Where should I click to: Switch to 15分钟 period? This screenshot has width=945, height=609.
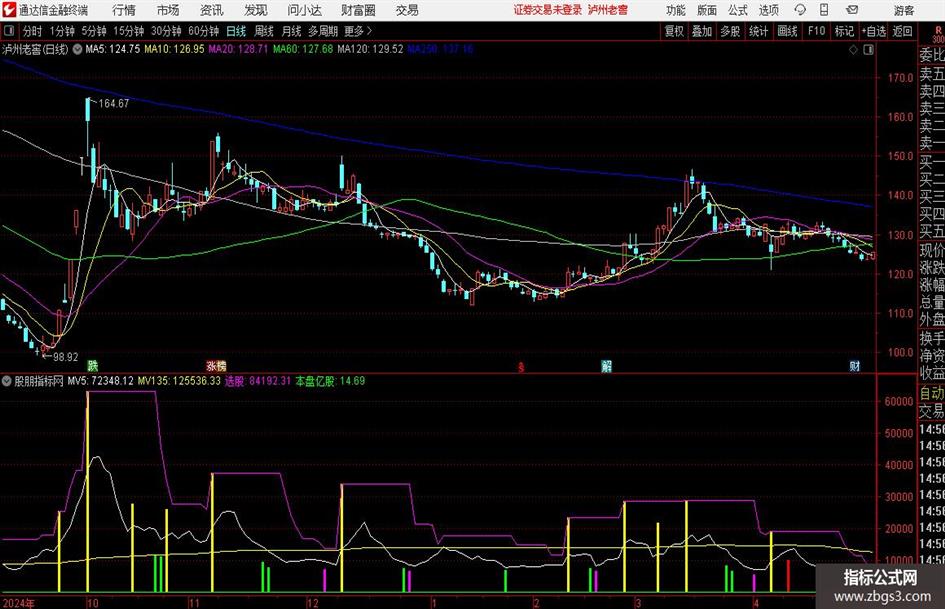tap(129, 31)
